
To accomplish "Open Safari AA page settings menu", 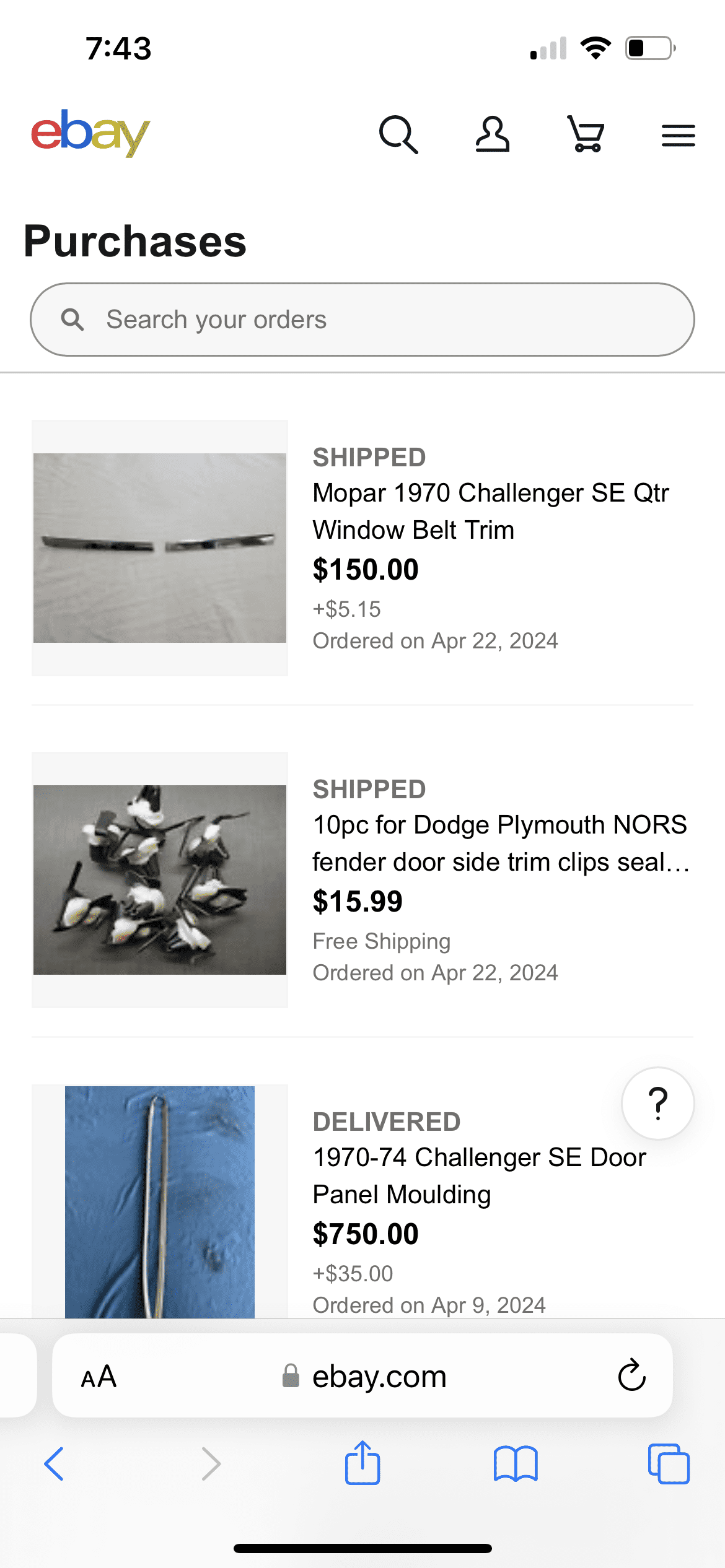I will tap(99, 1377).
